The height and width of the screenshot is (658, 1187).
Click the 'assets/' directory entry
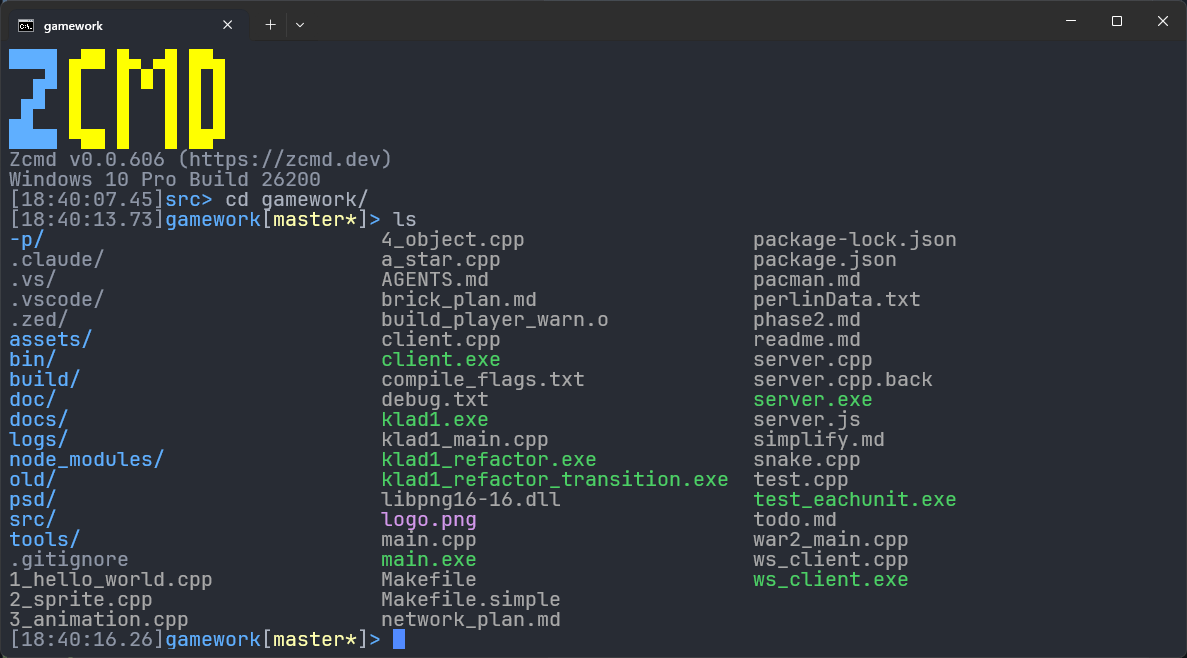51,339
